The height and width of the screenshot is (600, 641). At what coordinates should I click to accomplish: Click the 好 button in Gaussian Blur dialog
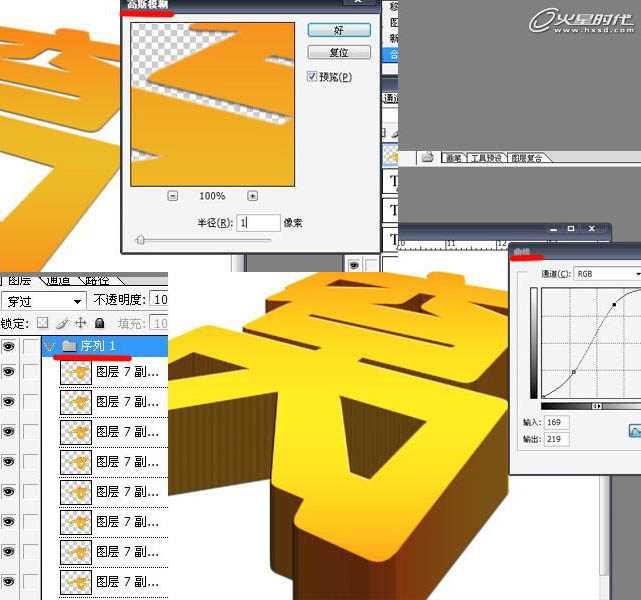coord(338,30)
